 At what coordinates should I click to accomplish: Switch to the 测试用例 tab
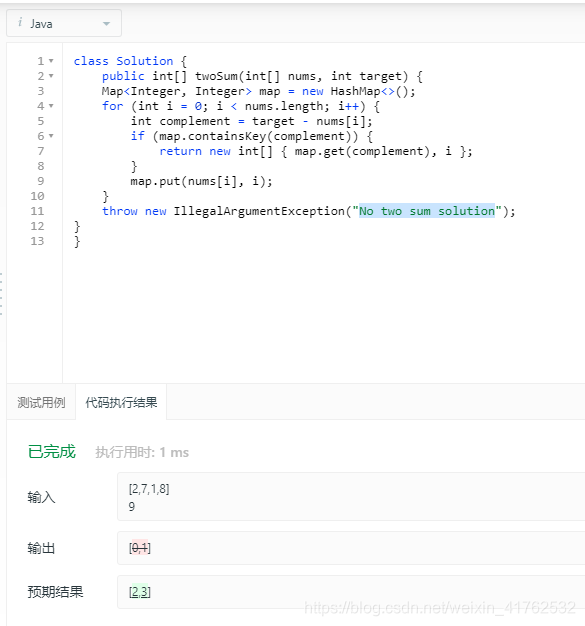(41, 402)
